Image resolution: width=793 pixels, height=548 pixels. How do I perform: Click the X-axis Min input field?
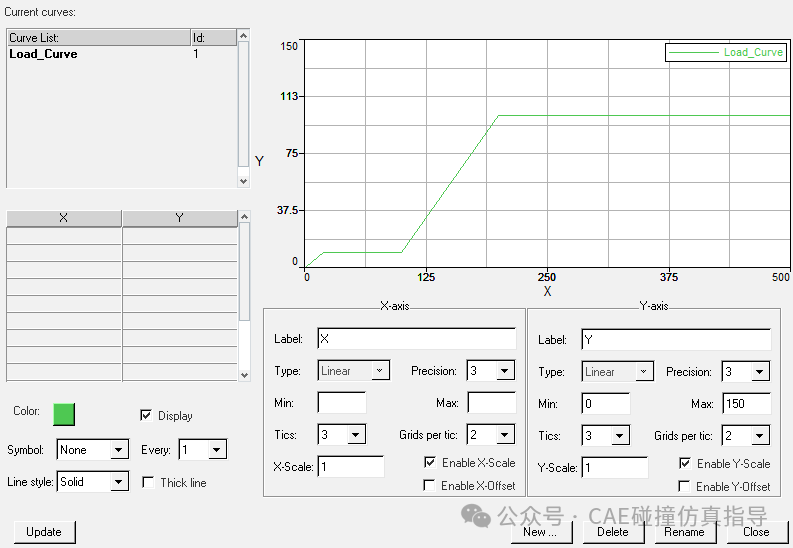coord(342,403)
